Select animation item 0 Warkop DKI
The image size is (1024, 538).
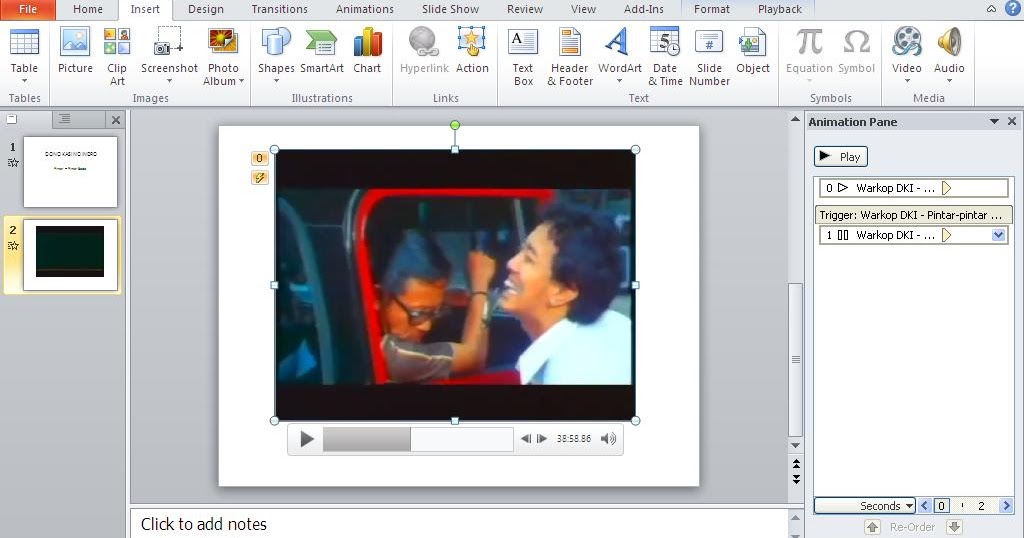tap(914, 188)
